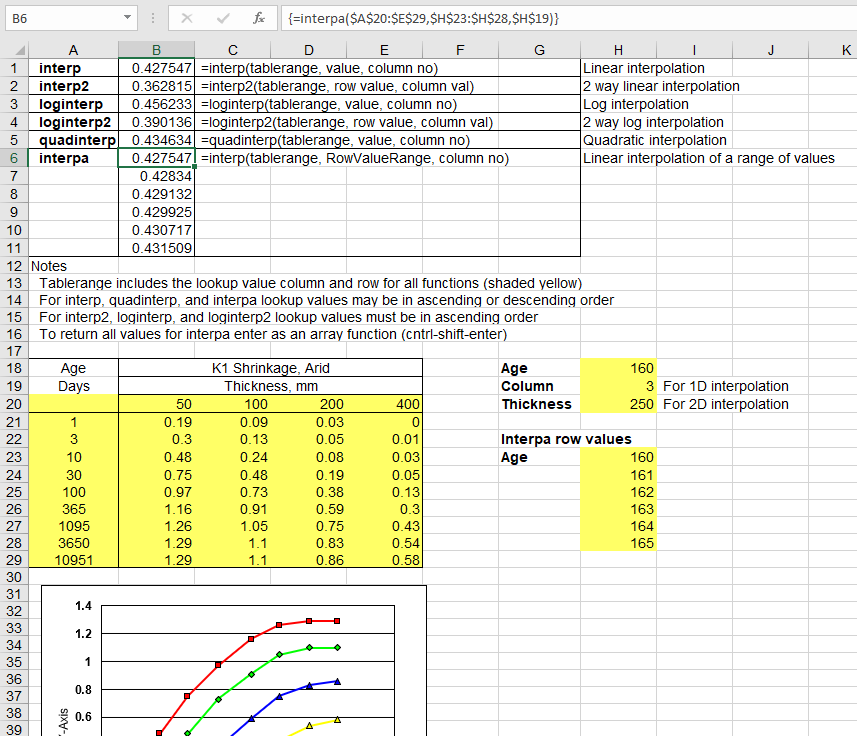The image size is (857, 736).
Task: Click the quadinterp result cell 0.434634
Action: click(x=156, y=140)
